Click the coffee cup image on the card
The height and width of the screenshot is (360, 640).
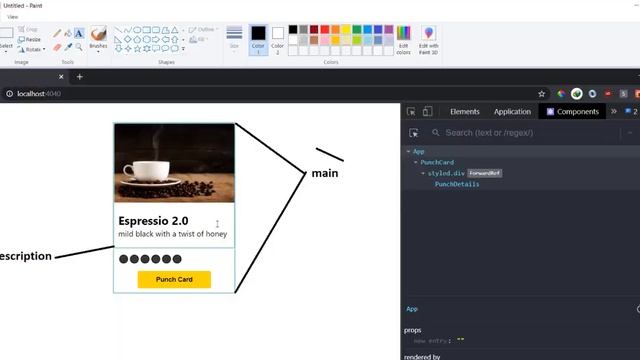coord(174,163)
